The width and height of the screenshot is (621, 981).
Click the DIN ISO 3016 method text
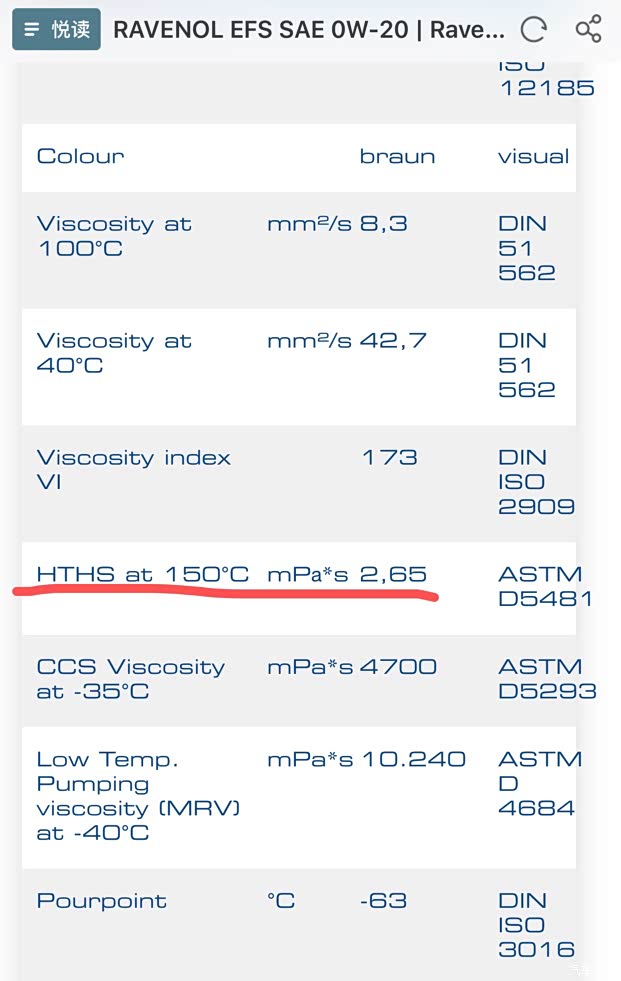coord(537,925)
